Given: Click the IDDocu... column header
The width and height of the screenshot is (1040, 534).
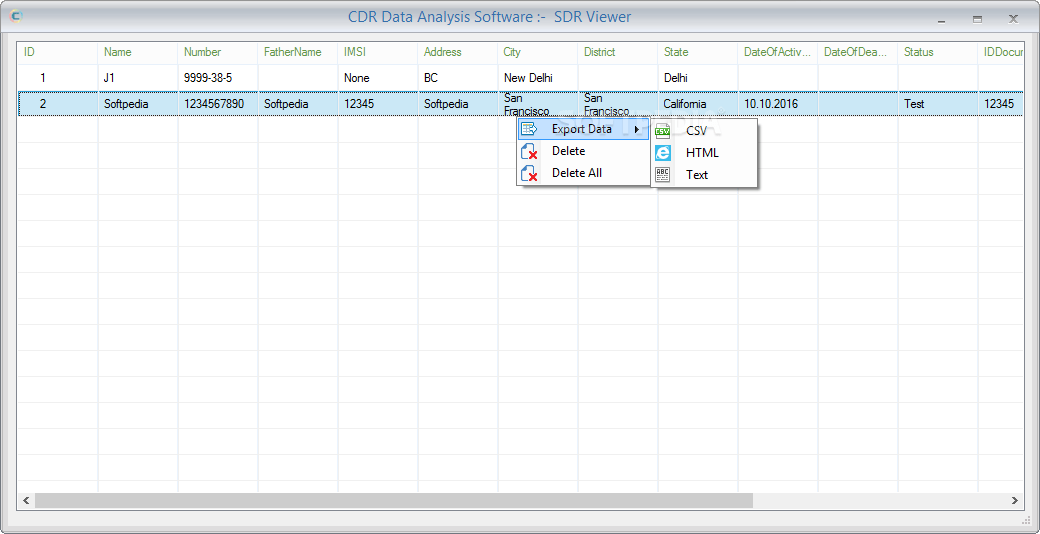Looking at the screenshot, I should (1001, 52).
